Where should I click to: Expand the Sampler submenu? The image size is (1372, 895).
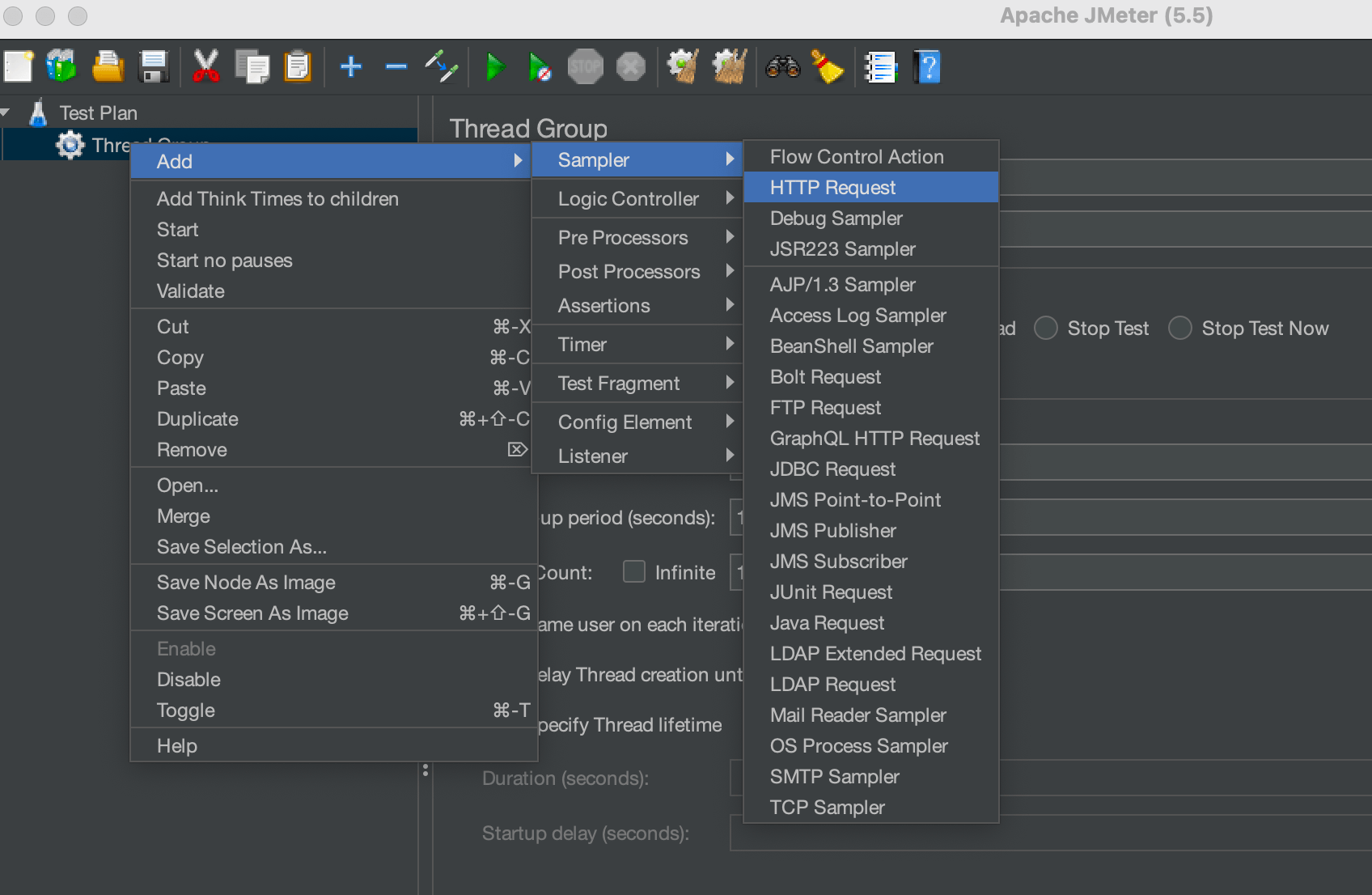(636, 160)
